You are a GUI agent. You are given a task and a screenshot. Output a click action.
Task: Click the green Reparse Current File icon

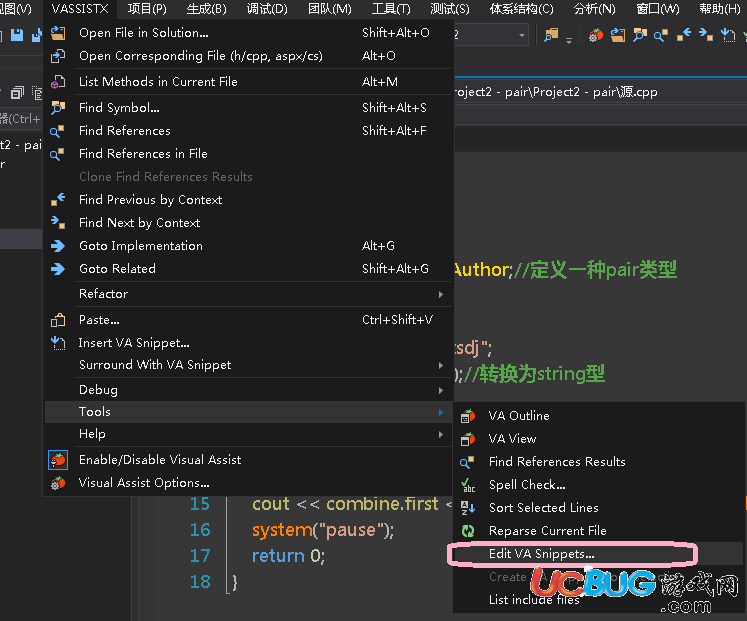pyautogui.click(x=468, y=531)
